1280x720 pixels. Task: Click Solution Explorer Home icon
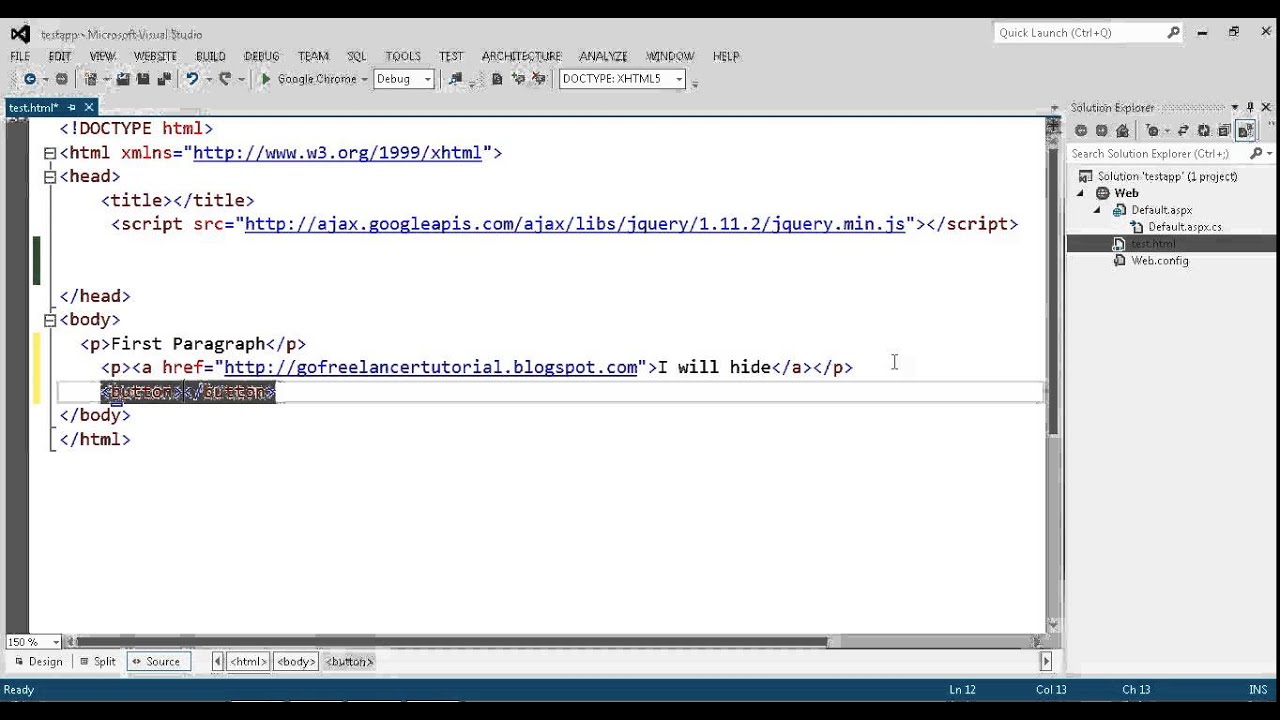click(1122, 130)
